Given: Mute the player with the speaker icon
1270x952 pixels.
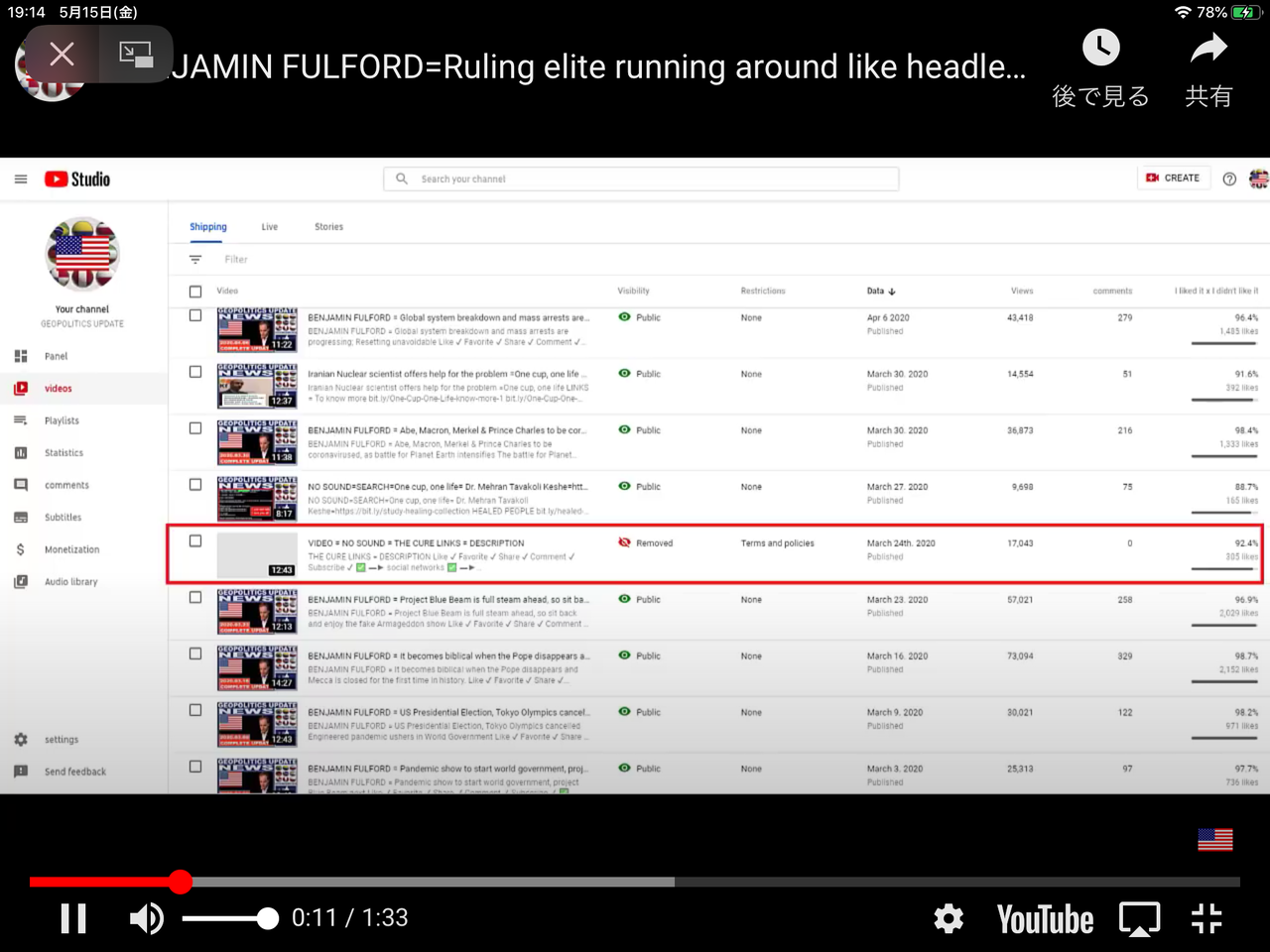Looking at the screenshot, I should pyautogui.click(x=147, y=918).
